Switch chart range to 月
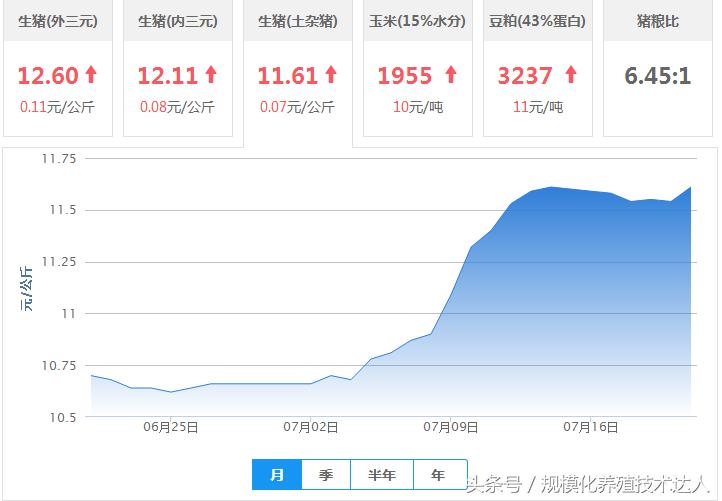This screenshot has height=501, width=722. click(x=277, y=475)
